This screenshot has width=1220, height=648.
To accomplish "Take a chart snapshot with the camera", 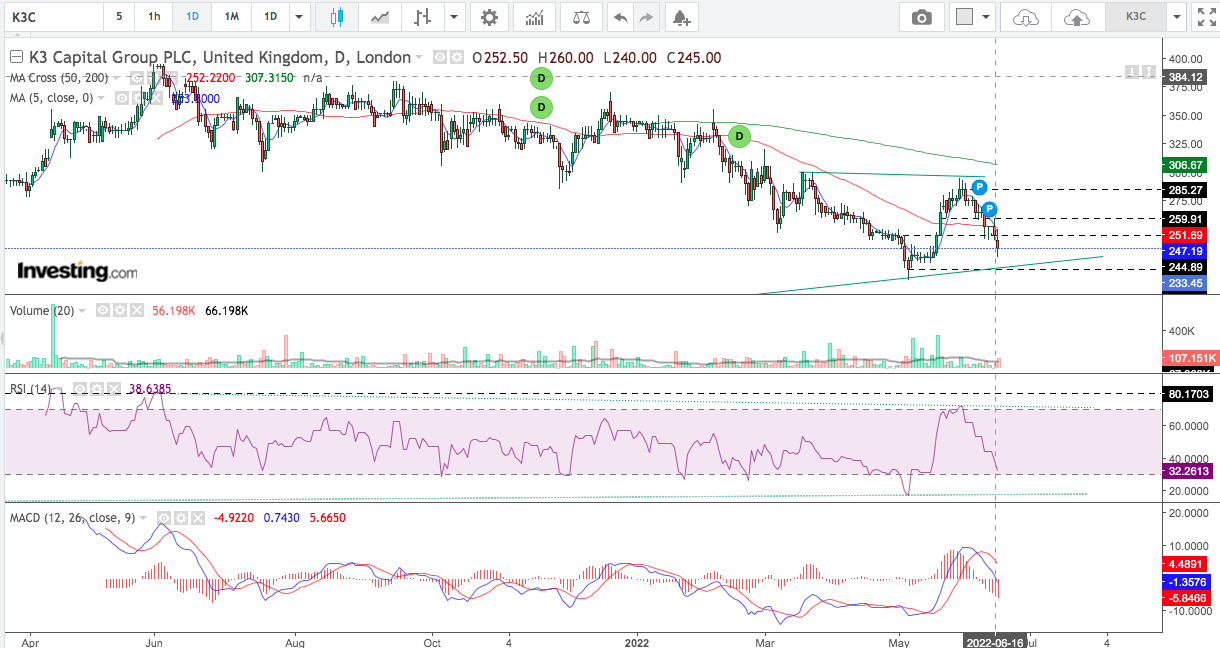I will (921, 17).
